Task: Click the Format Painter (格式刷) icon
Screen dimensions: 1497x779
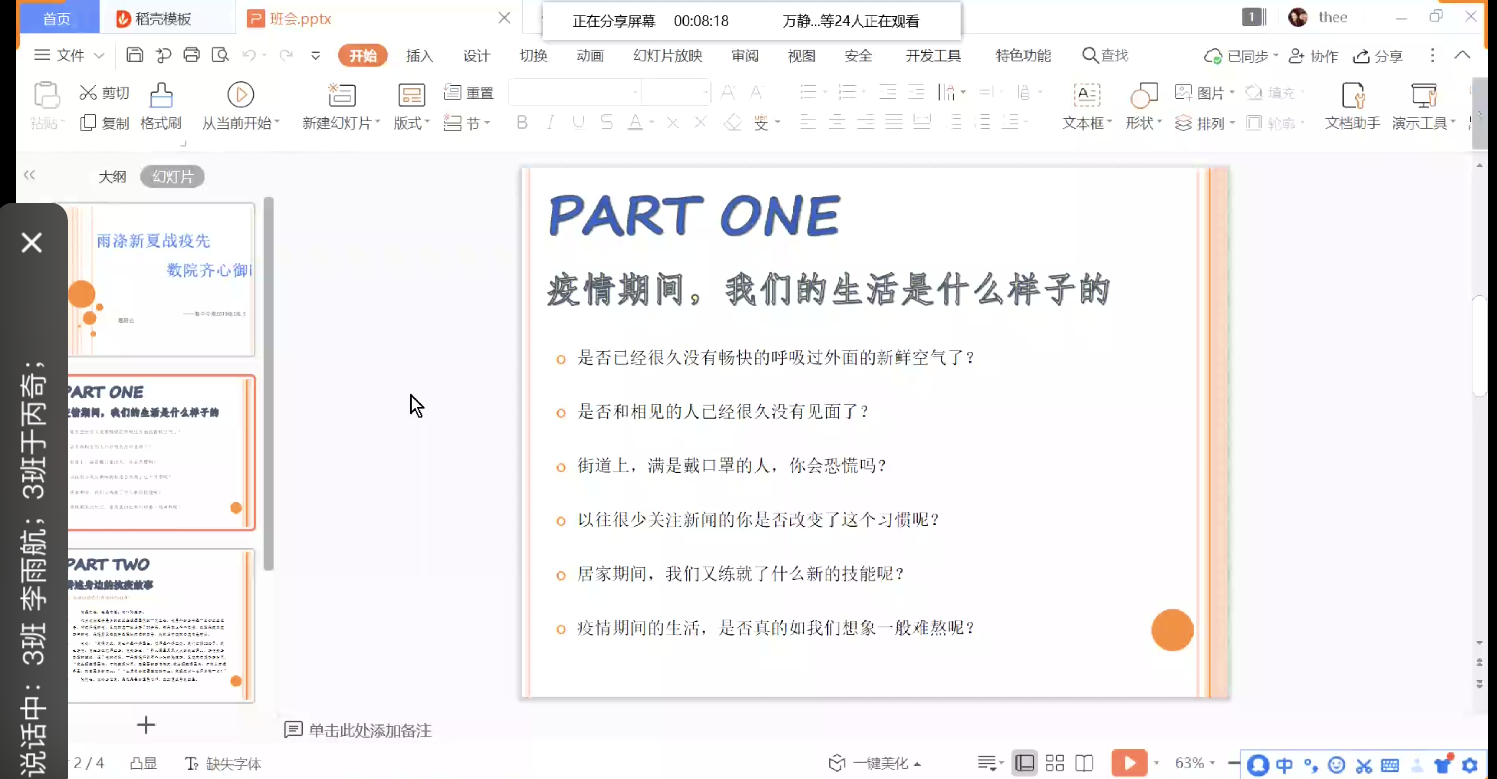Action: (x=160, y=96)
